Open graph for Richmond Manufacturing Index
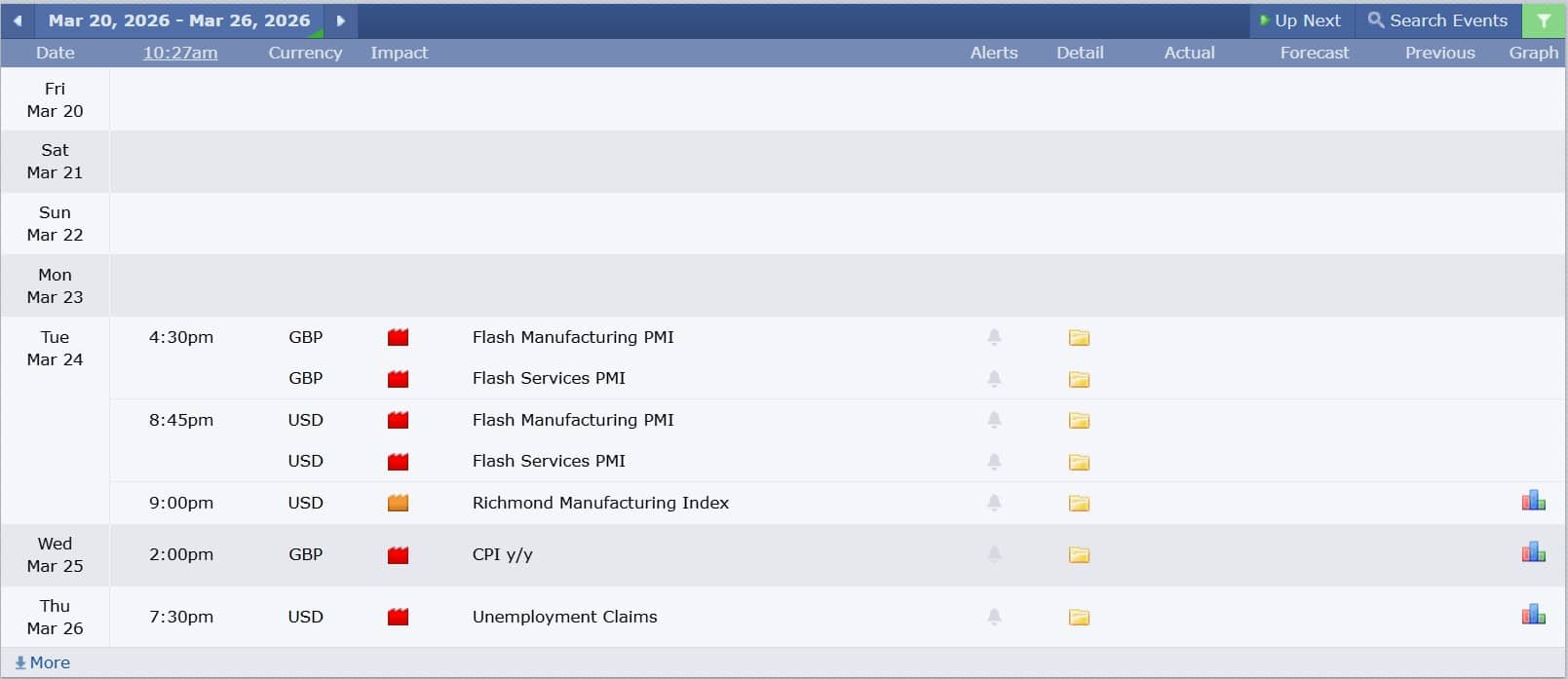This screenshot has height=679, width=1568. coord(1533,502)
